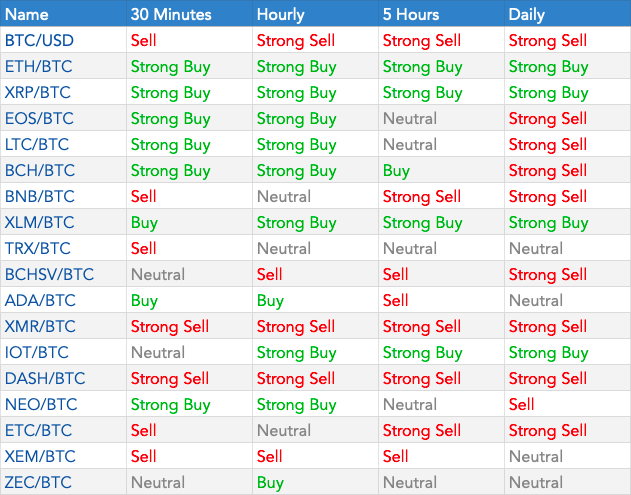
Task: Open the BCHSV/BTC pair link
Action: pos(49,274)
